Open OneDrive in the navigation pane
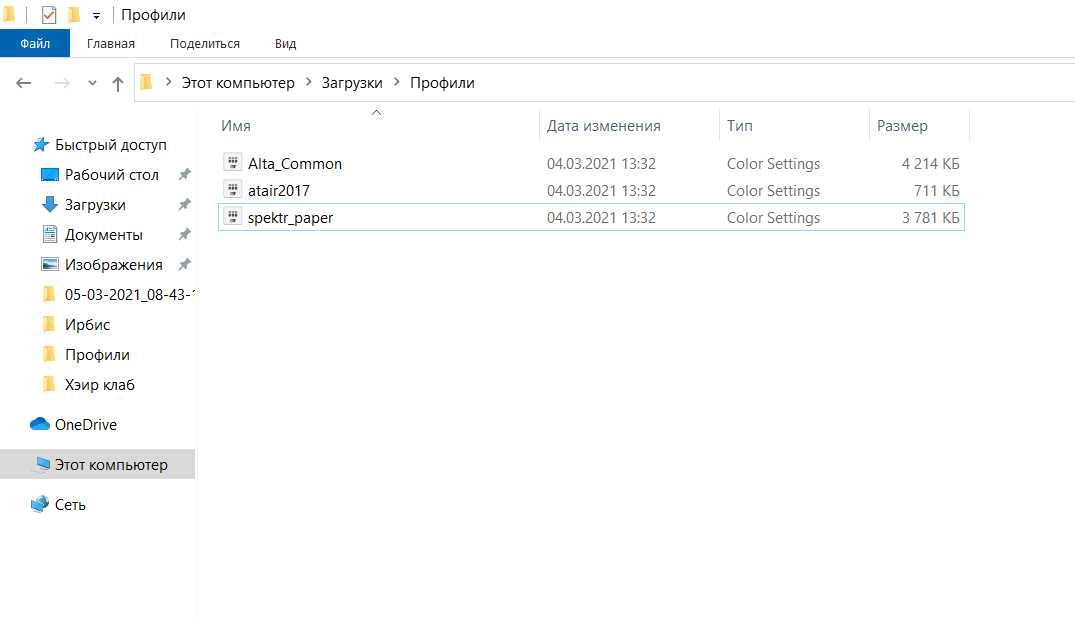 click(85, 425)
